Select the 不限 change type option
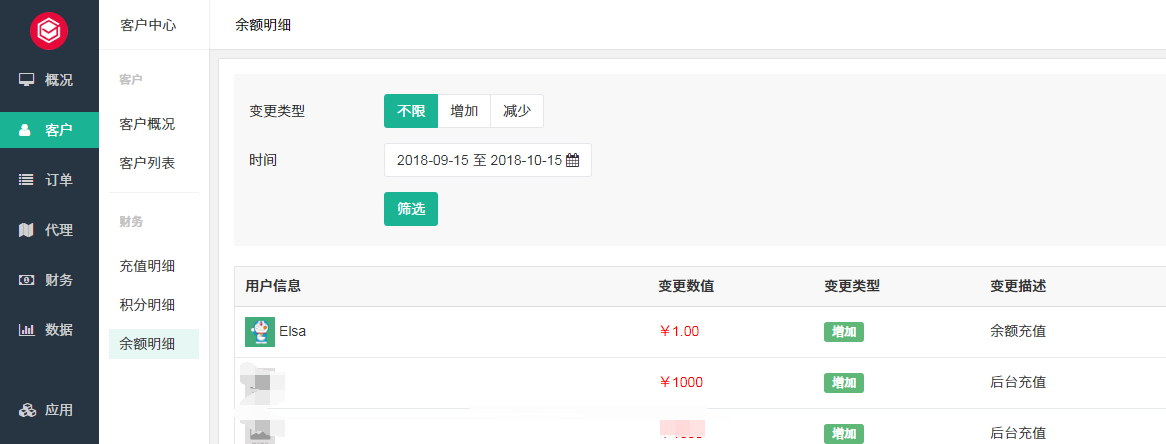The image size is (1166, 444). pos(411,112)
